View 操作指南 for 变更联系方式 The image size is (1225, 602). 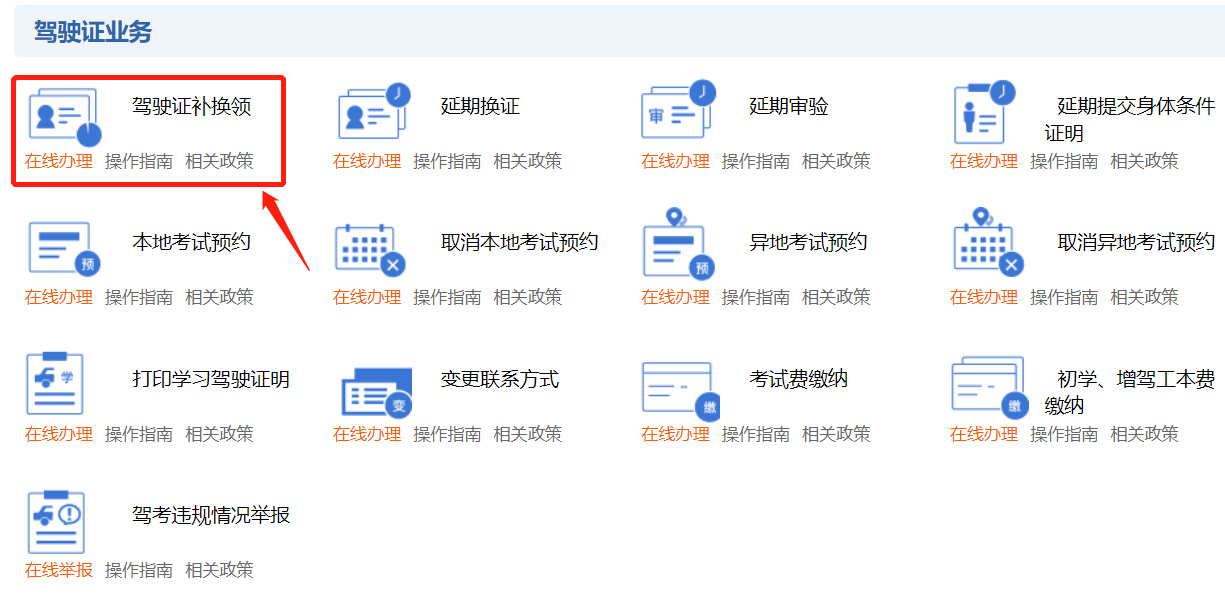click(x=447, y=434)
